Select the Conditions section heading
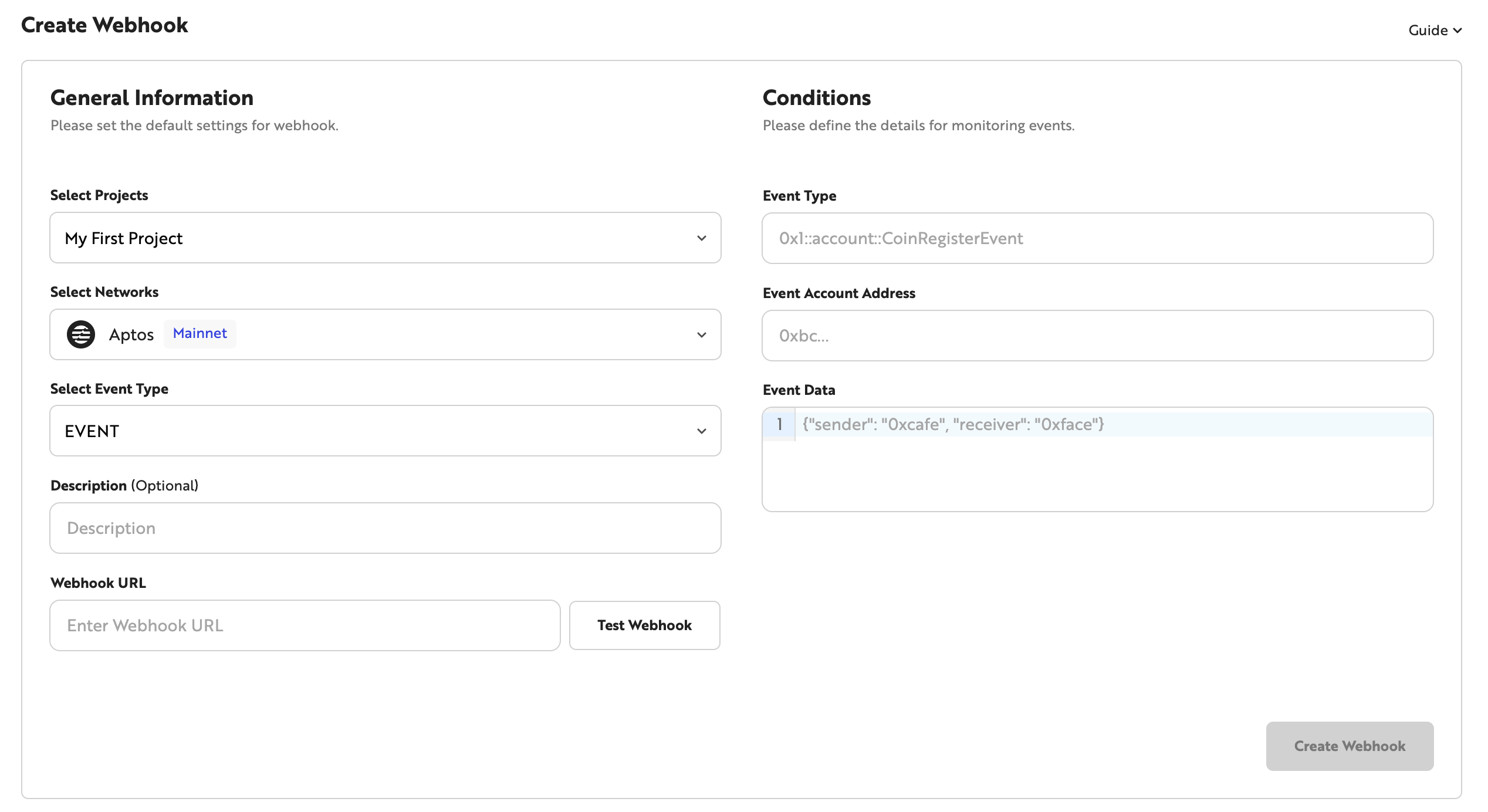This screenshot has height=812, width=1488. coord(817,97)
